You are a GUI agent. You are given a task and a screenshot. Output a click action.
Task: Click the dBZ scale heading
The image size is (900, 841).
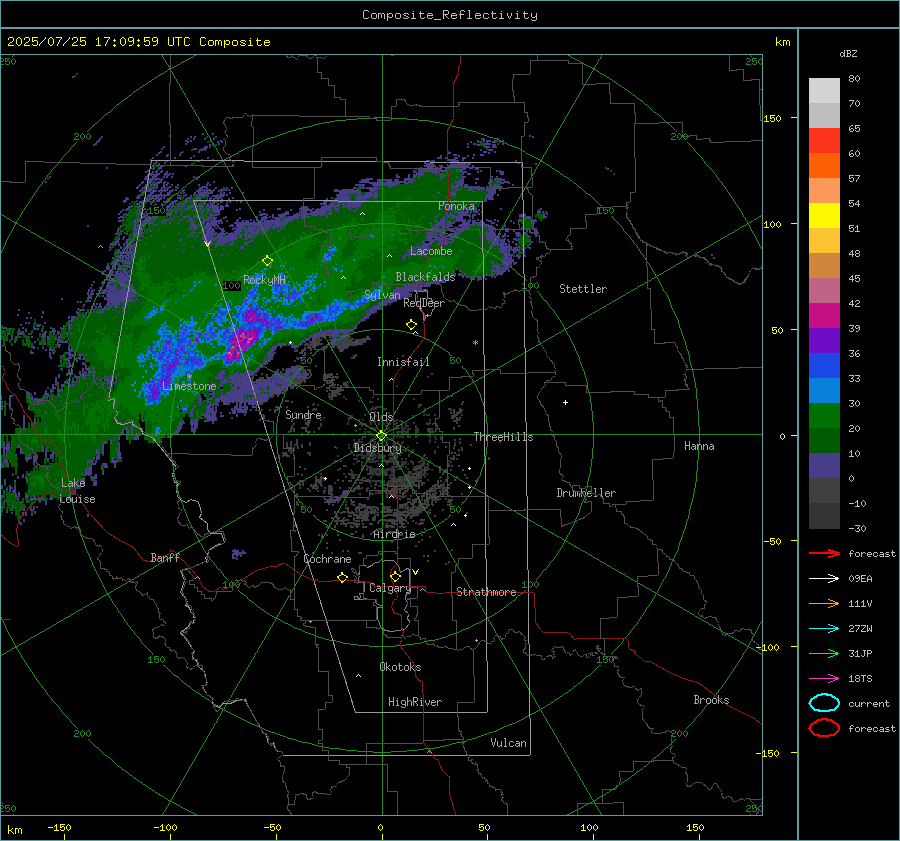(848, 53)
